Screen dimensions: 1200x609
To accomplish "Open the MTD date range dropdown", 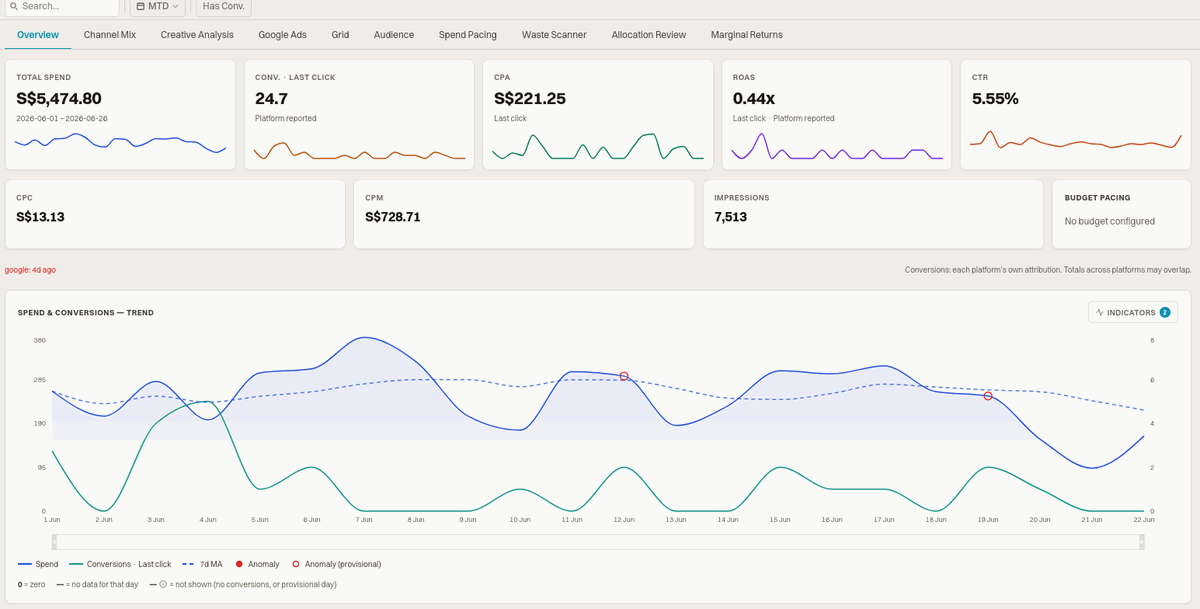I will coord(158,6).
